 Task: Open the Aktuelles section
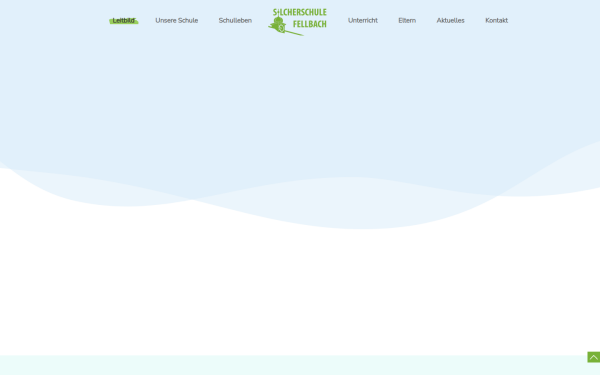[450, 21]
